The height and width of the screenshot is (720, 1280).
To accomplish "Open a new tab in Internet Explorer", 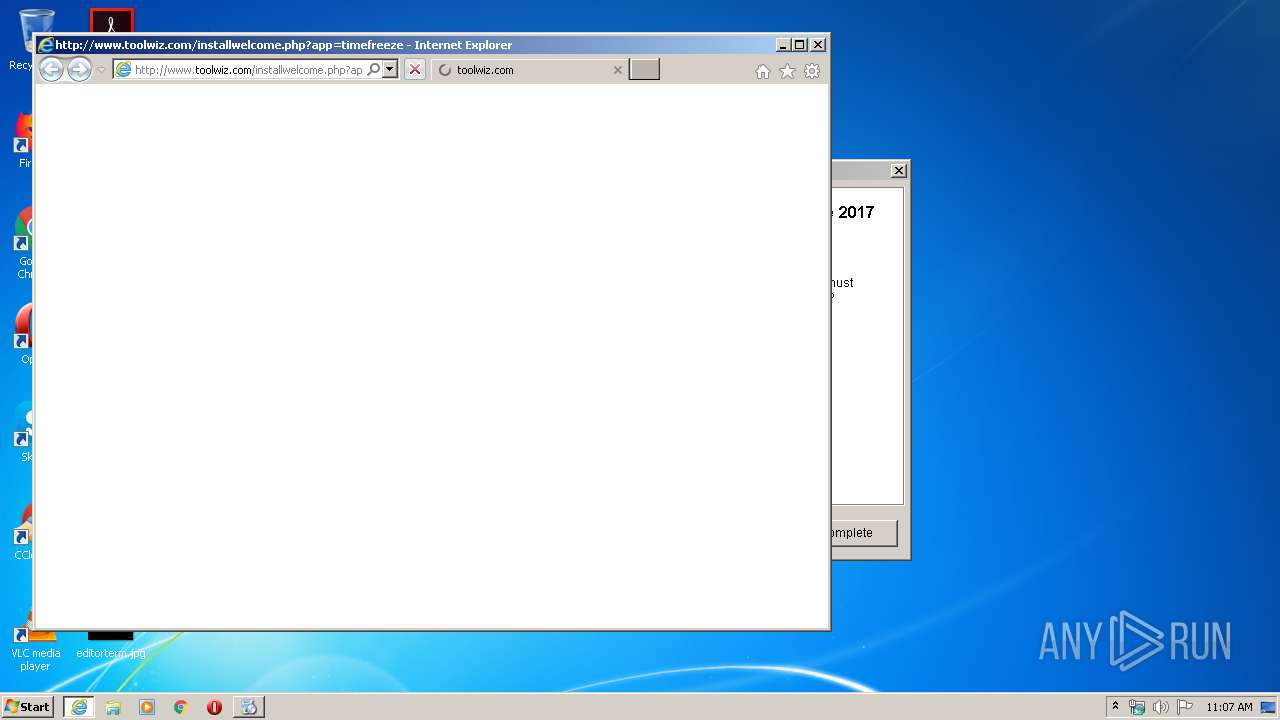I will 644,70.
